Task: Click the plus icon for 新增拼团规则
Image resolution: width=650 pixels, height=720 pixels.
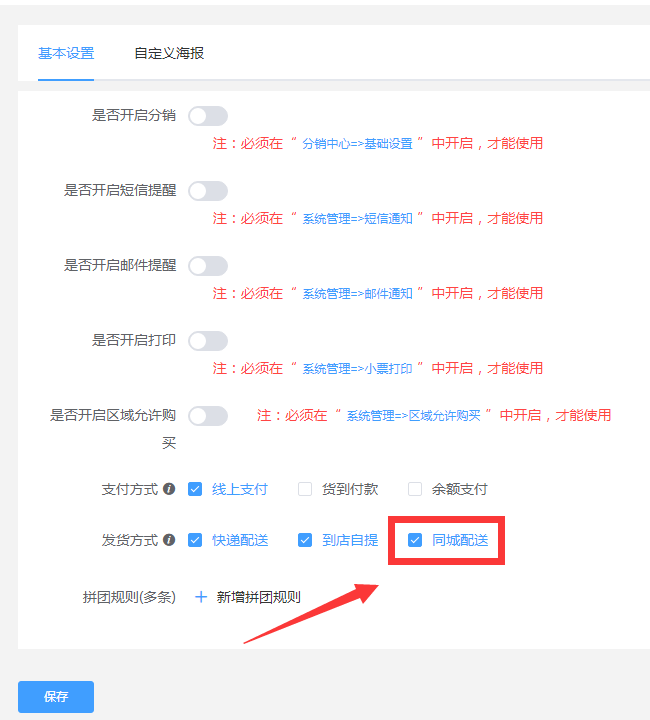Action: pyautogui.click(x=201, y=597)
